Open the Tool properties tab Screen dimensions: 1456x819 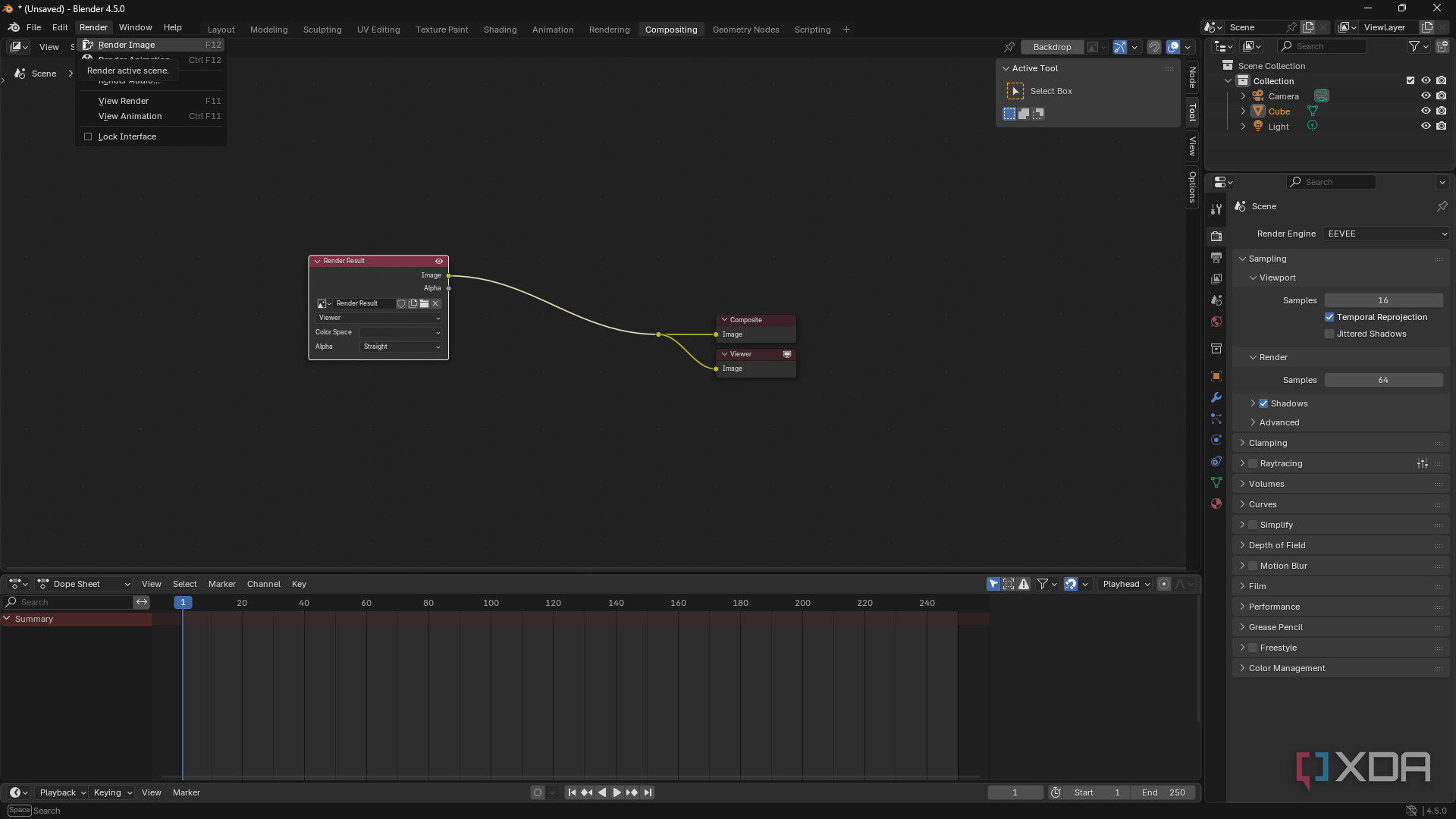point(1216,209)
